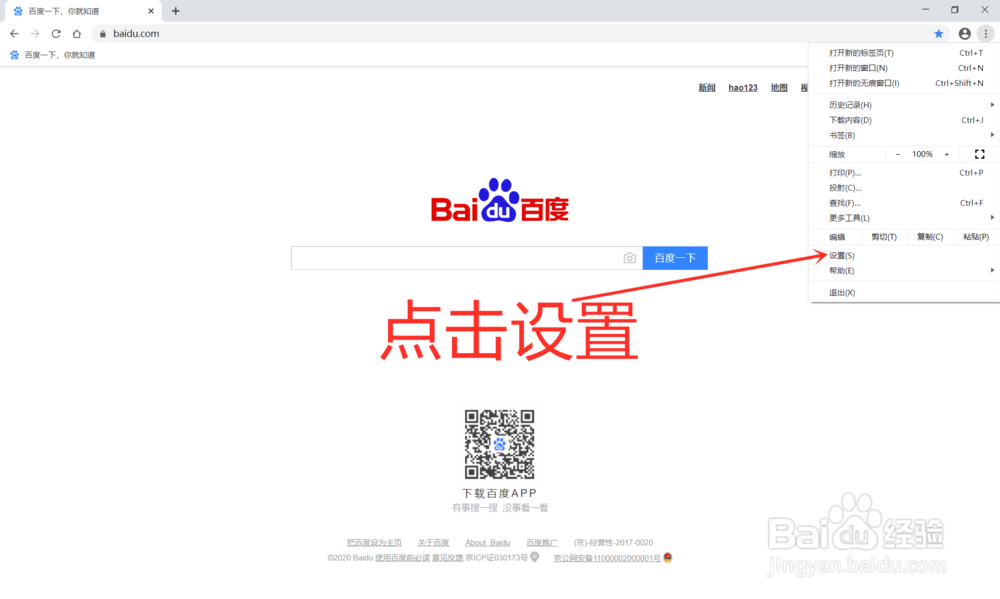The height and width of the screenshot is (599, 1000).
Task: Click the camera image search icon
Action: tap(629, 258)
